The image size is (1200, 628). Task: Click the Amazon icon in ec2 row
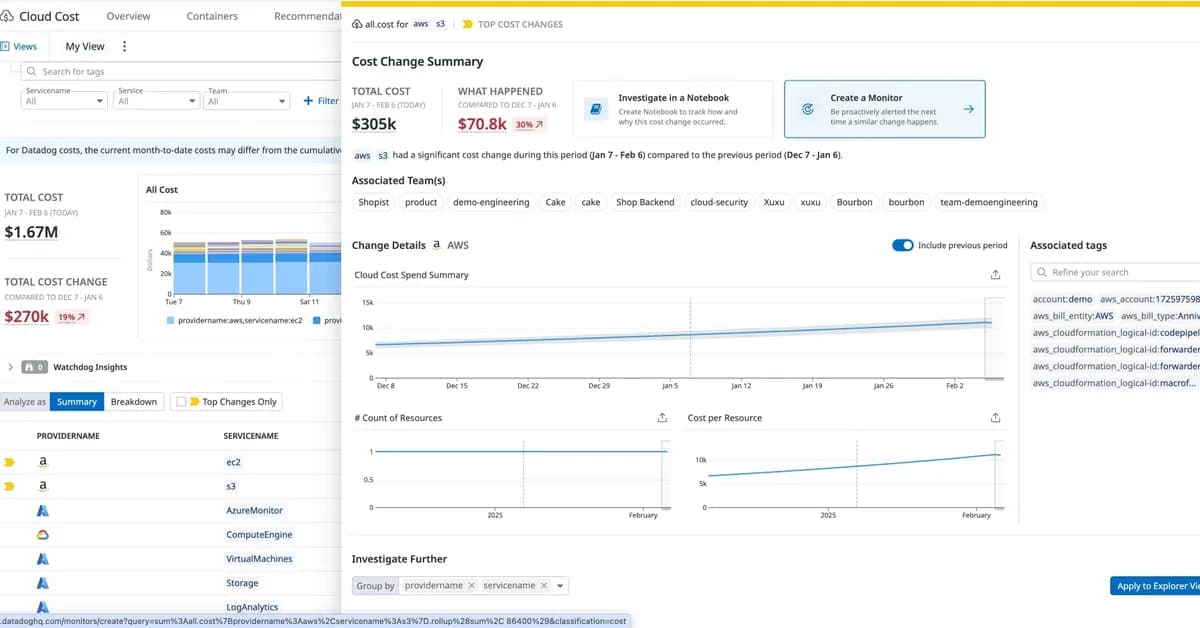pyautogui.click(x=43, y=463)
